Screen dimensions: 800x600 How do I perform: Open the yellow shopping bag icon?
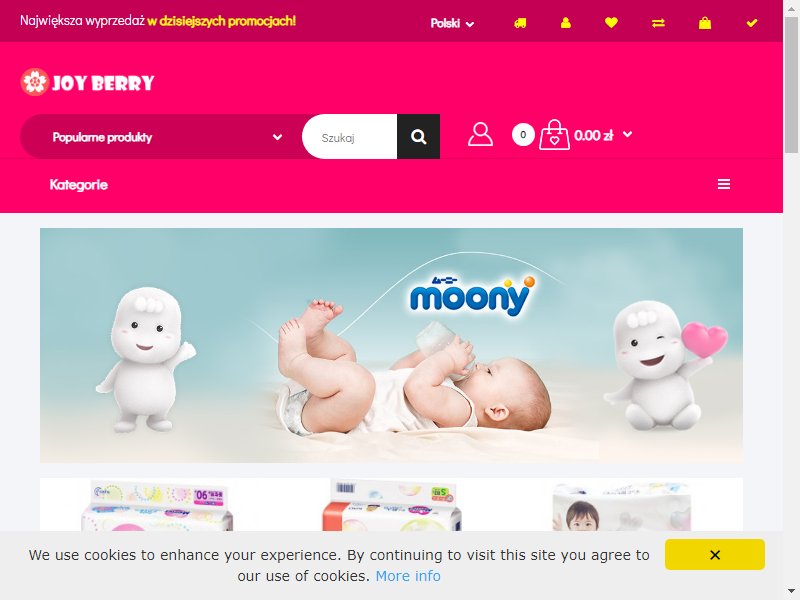[x=705, y=23]
